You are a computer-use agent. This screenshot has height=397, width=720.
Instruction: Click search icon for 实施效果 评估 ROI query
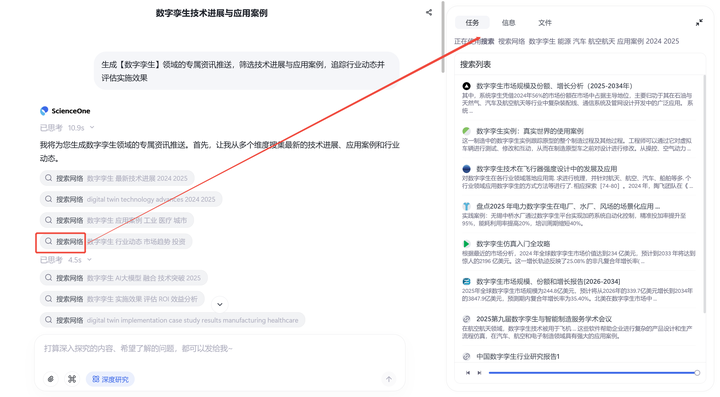(48, 298)
